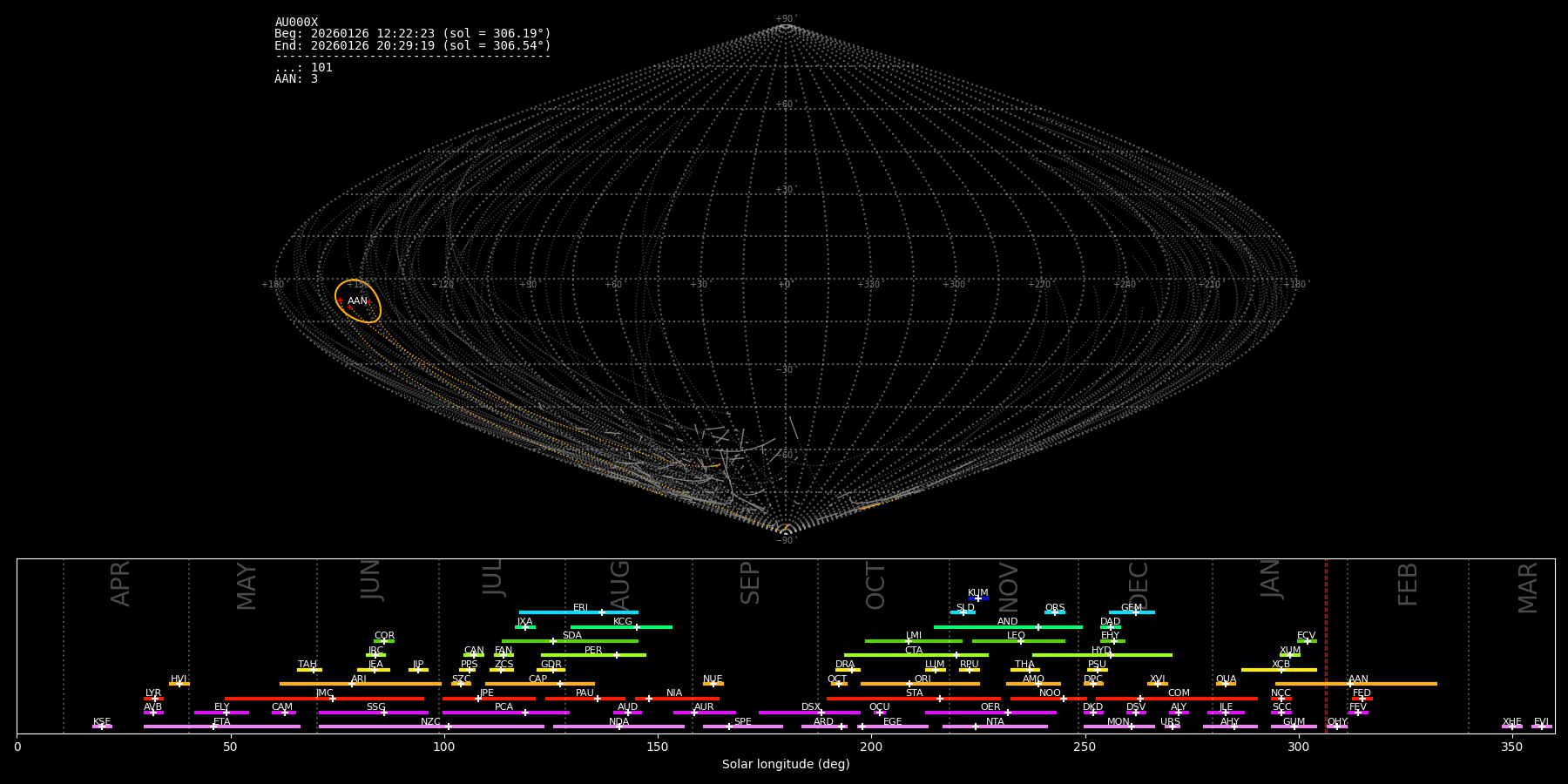Select the URS shower label

1170,722
